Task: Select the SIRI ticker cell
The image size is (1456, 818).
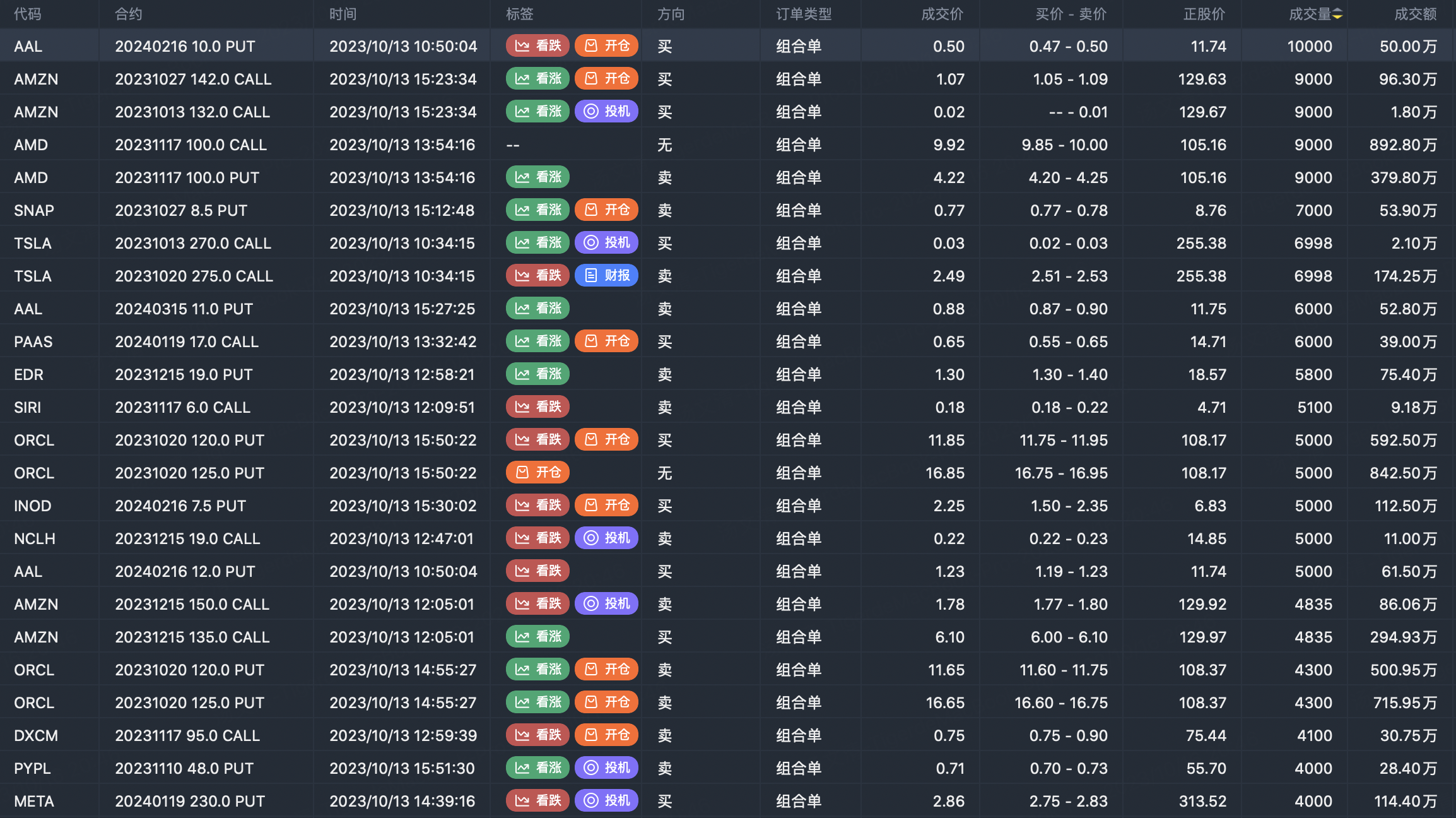Action: (x=28, y=407)
